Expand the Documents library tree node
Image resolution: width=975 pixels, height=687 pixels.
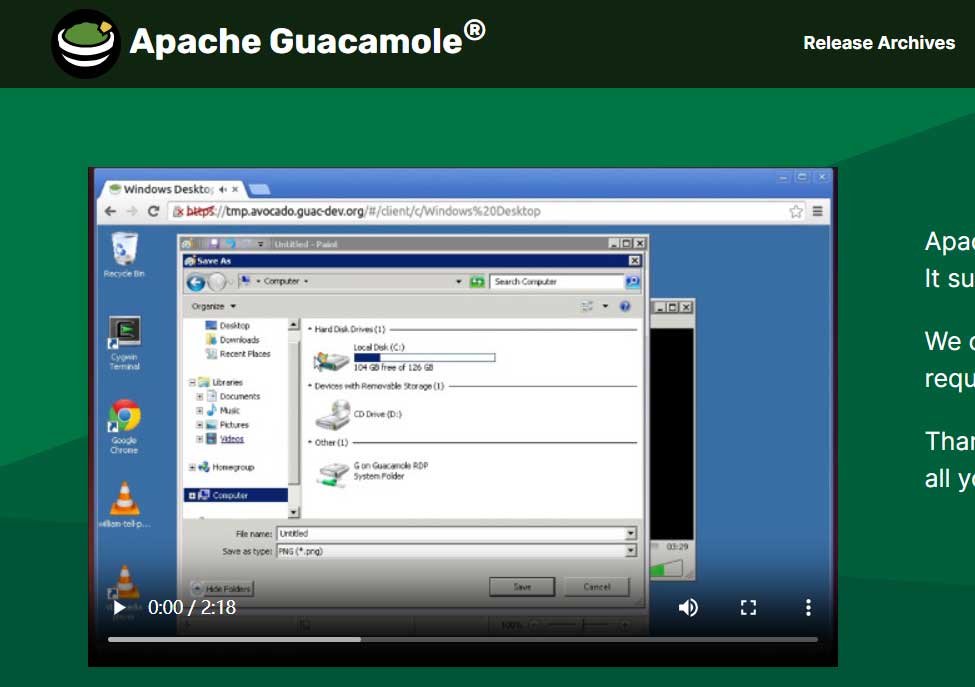point(200,397)
